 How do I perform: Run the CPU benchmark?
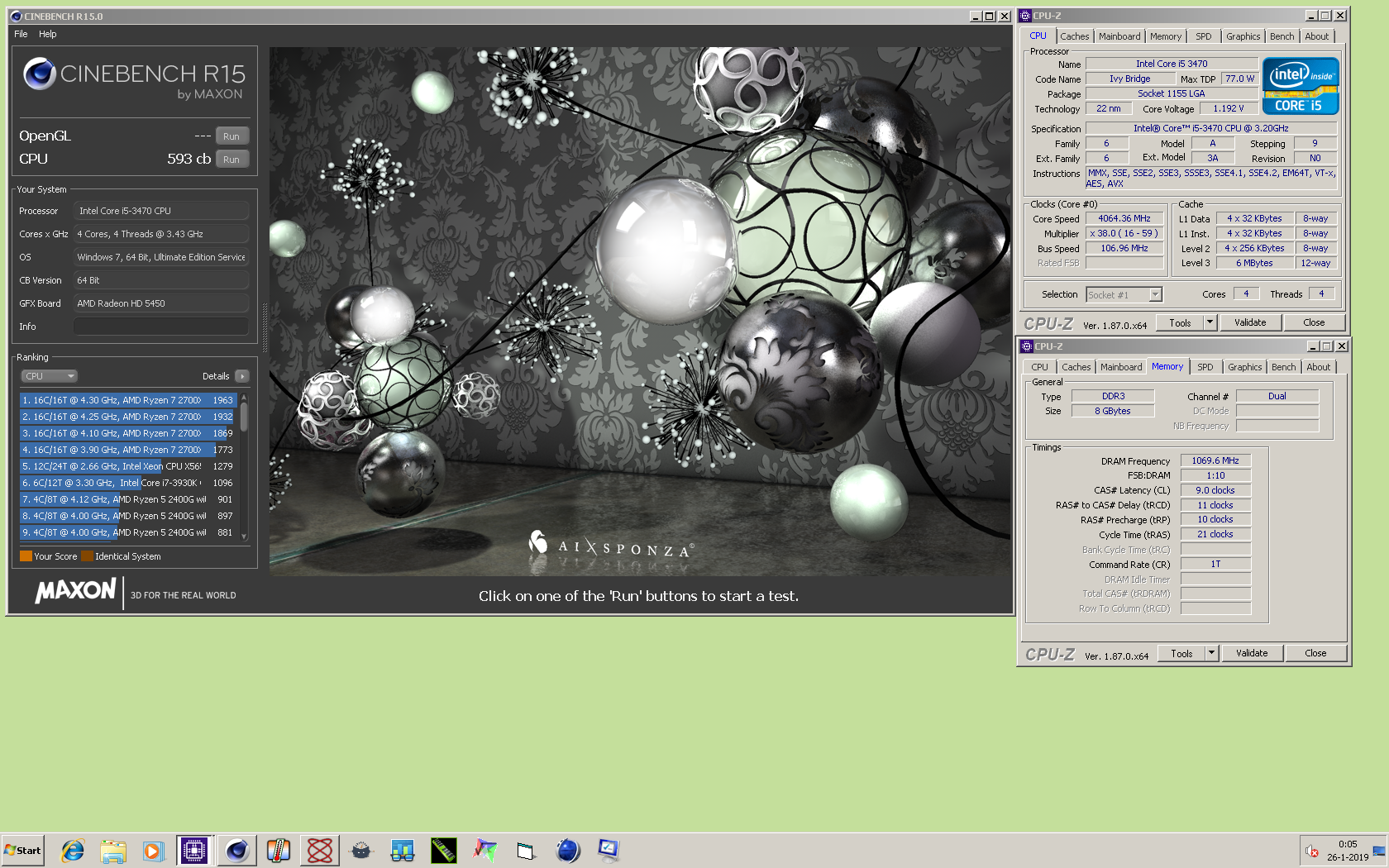[x=231, y=160]
